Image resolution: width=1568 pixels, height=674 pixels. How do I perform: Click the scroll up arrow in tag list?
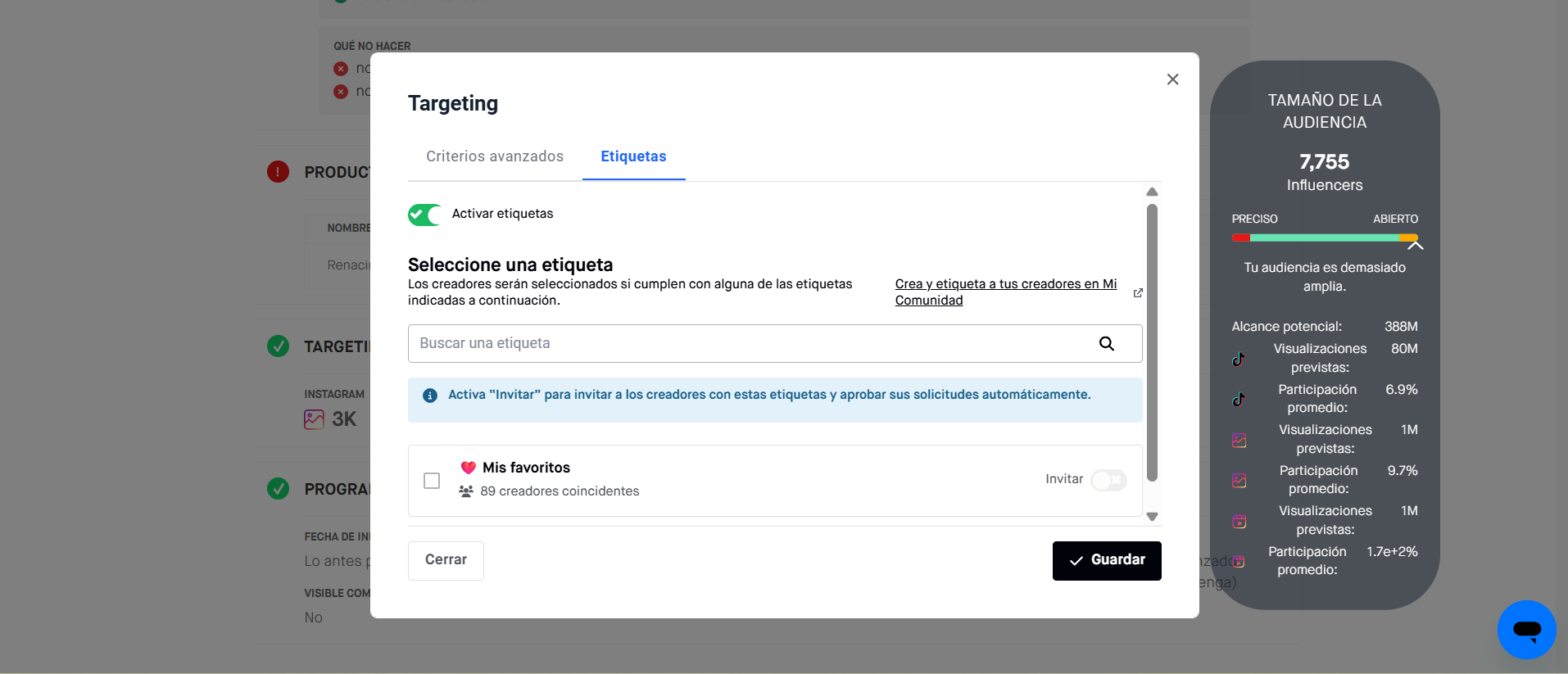pos(1152,192)
